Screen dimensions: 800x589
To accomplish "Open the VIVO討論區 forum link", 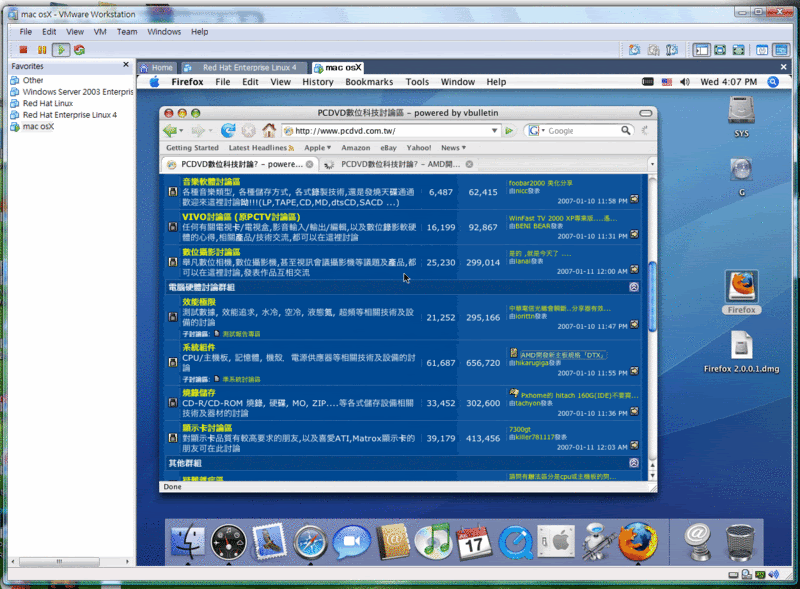I will coord(241,217).
